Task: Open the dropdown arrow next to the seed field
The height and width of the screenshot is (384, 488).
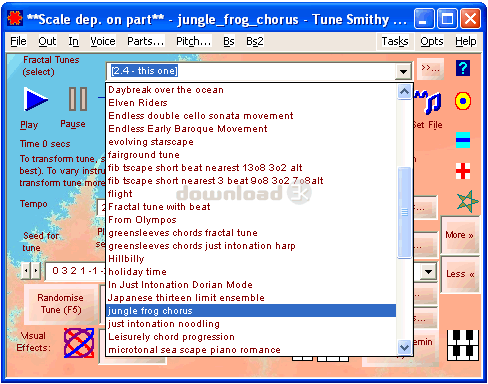Action: (x=428, y=272)
